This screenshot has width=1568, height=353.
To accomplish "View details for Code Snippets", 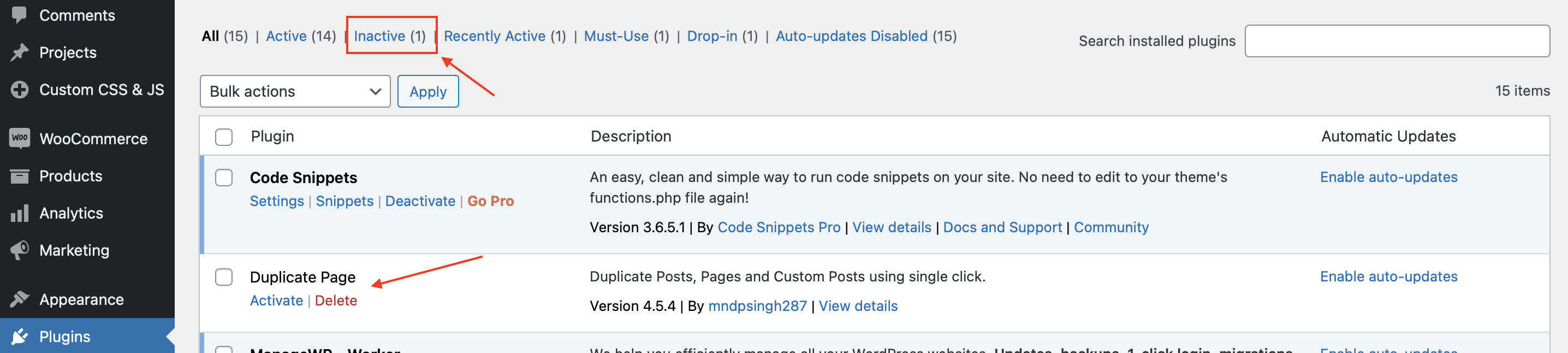I will point(892,227).
